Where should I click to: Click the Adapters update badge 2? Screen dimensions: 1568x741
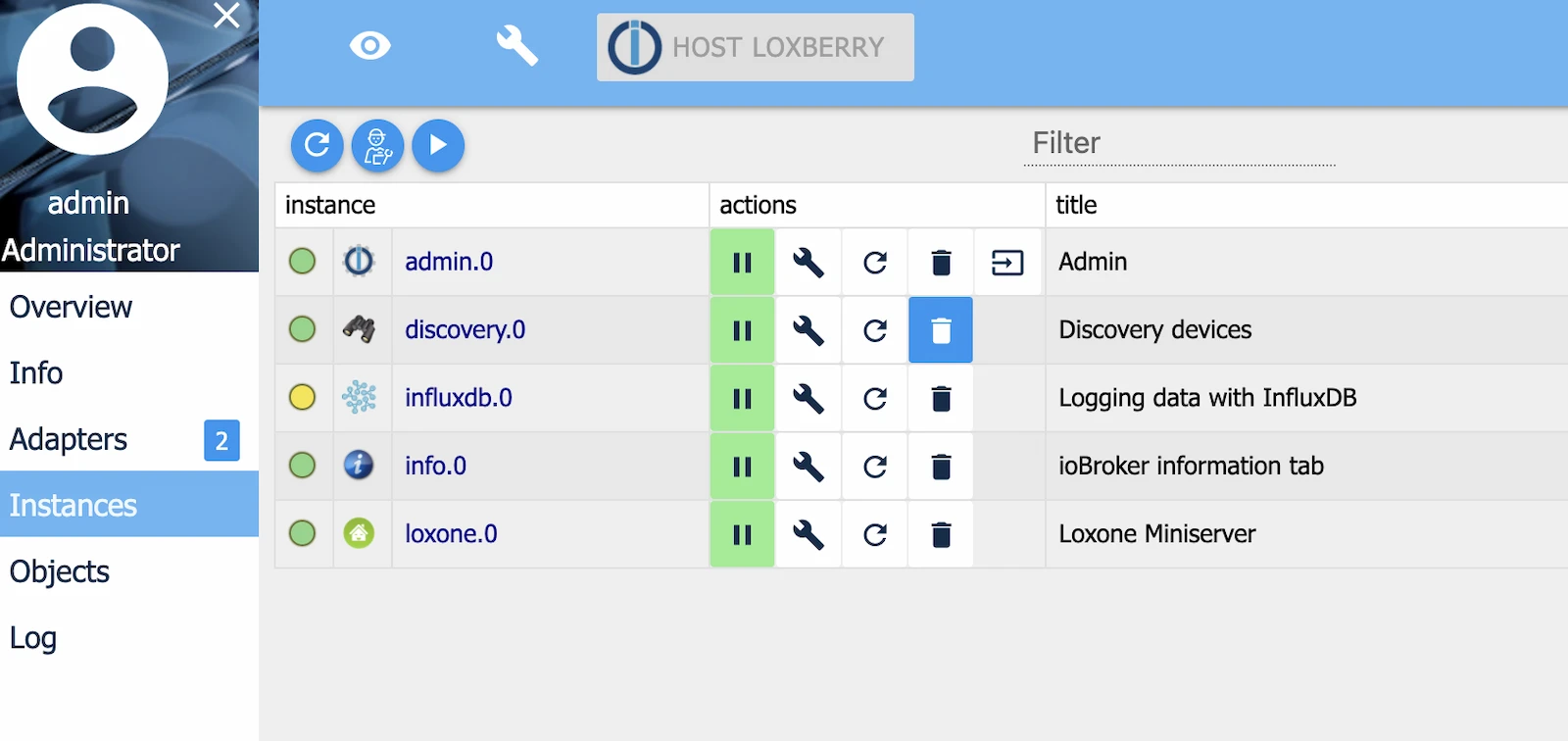[221, 440]
